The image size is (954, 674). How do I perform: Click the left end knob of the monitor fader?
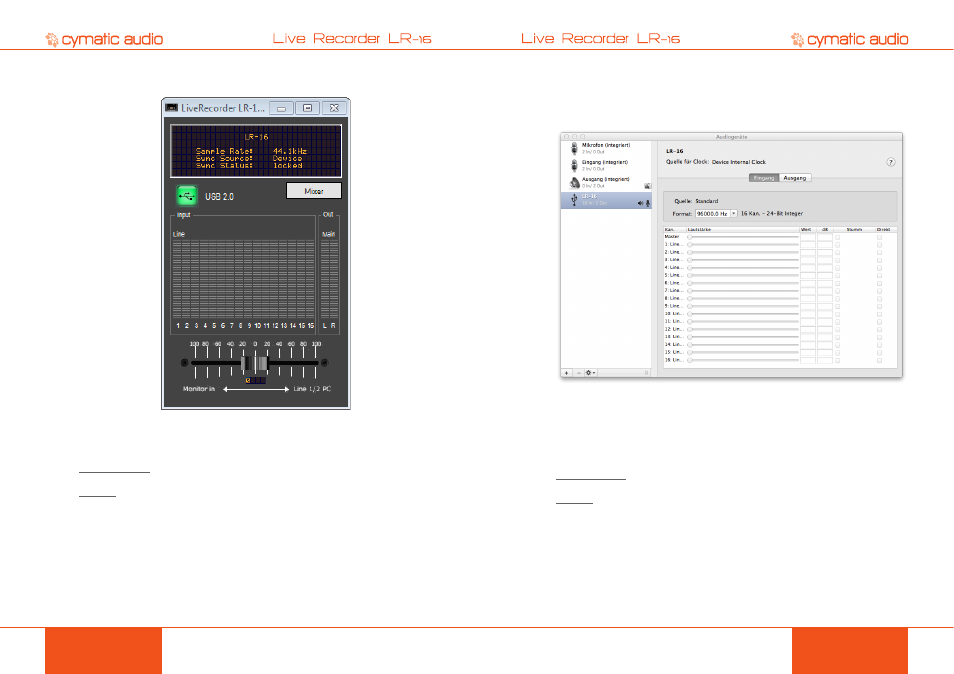click(x=184, y=363)
